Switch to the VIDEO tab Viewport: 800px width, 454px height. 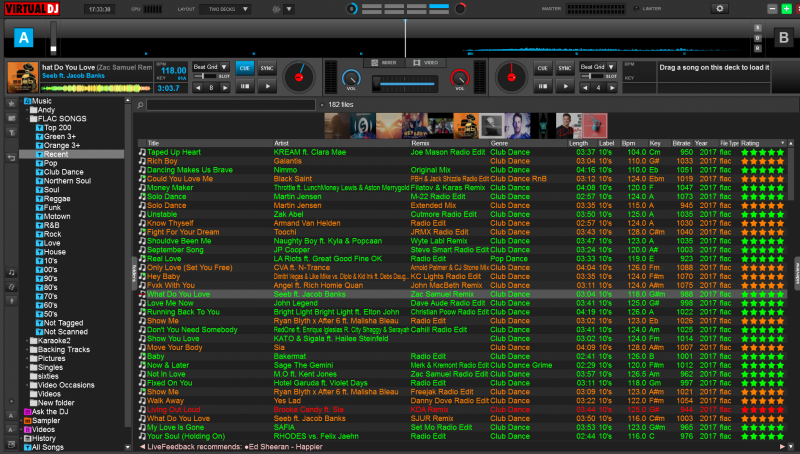coord(426,63)
